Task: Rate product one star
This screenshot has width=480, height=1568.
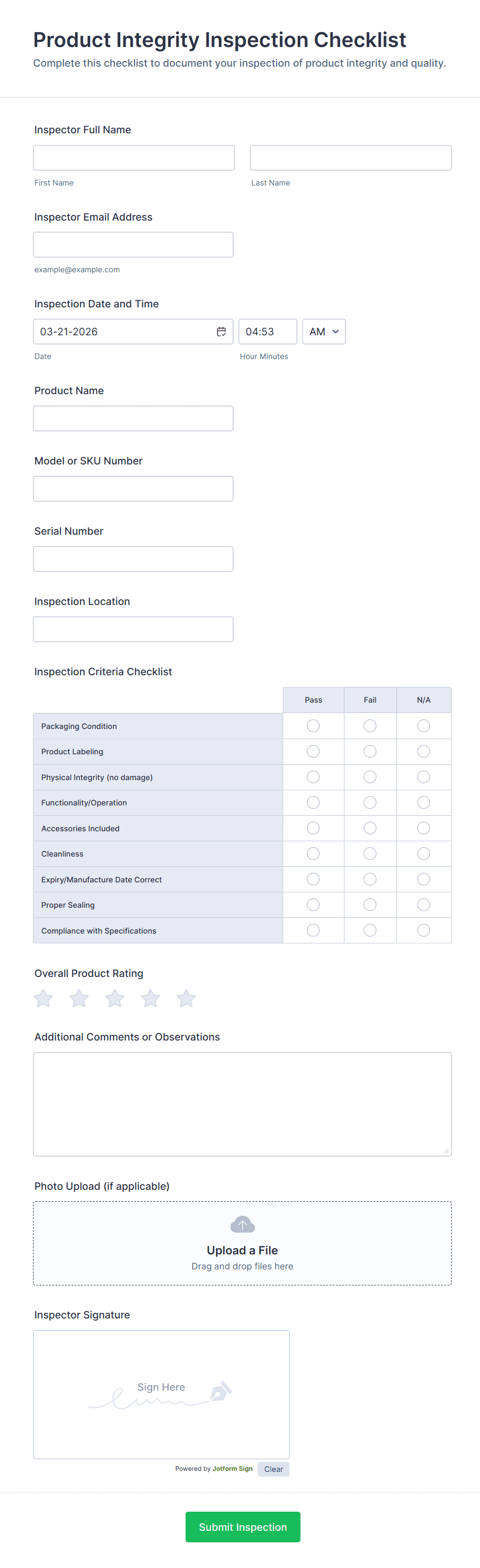Action: click(x=43, y=998)
